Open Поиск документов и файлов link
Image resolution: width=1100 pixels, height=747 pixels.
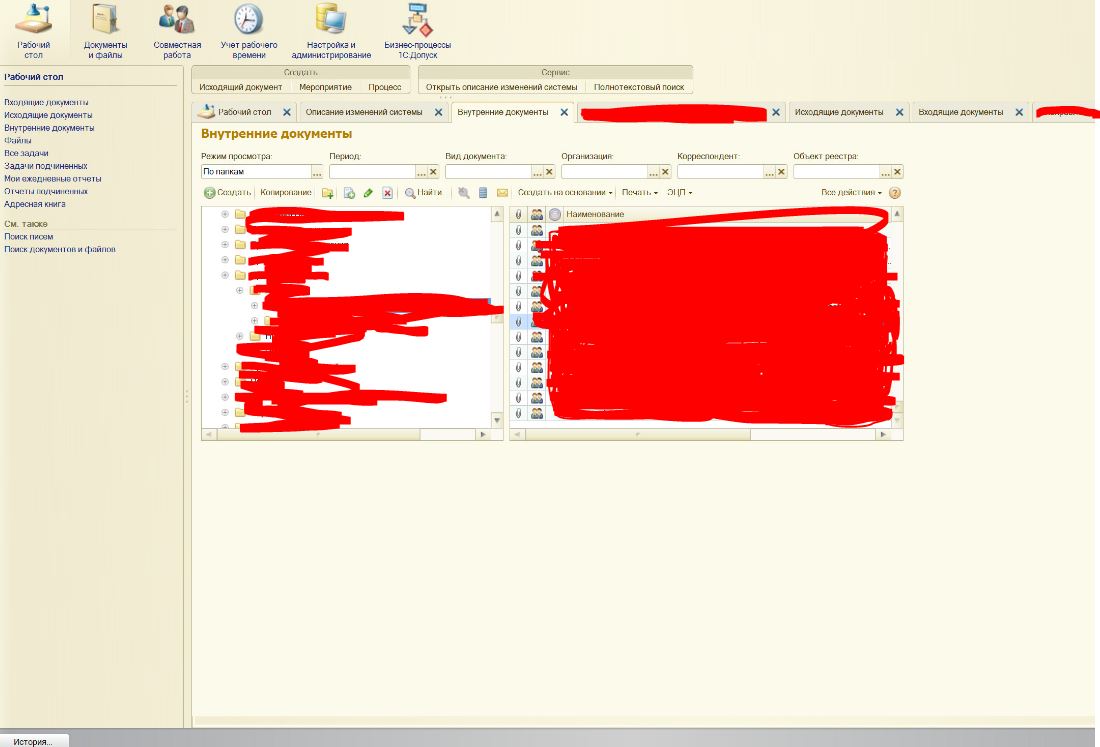pos(60,249)
